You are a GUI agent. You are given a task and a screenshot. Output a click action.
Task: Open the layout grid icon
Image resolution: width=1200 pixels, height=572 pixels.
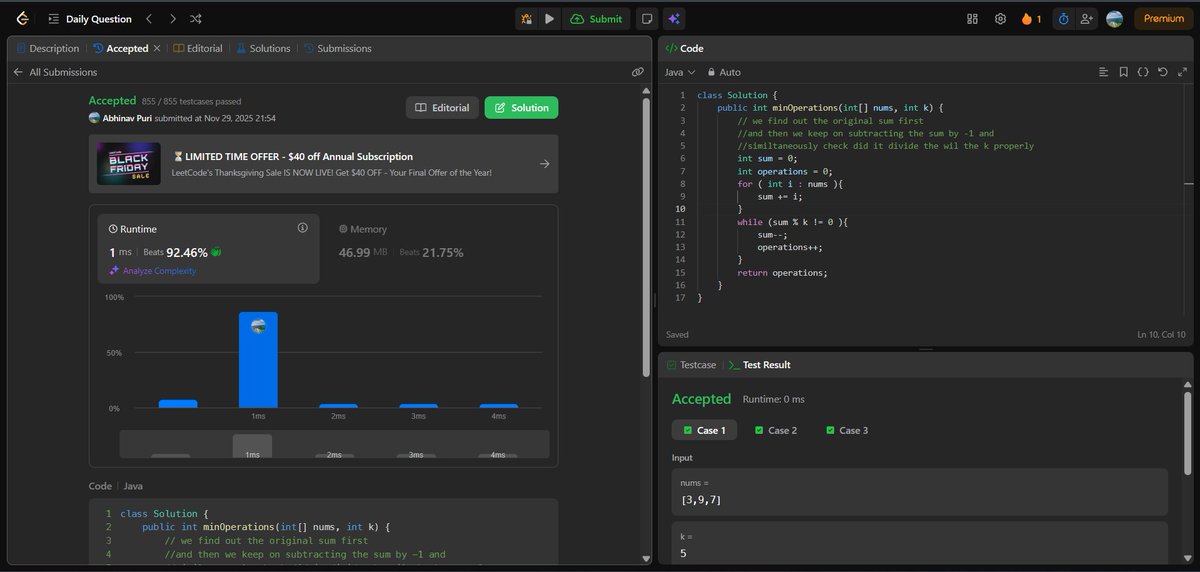point(973,18)
